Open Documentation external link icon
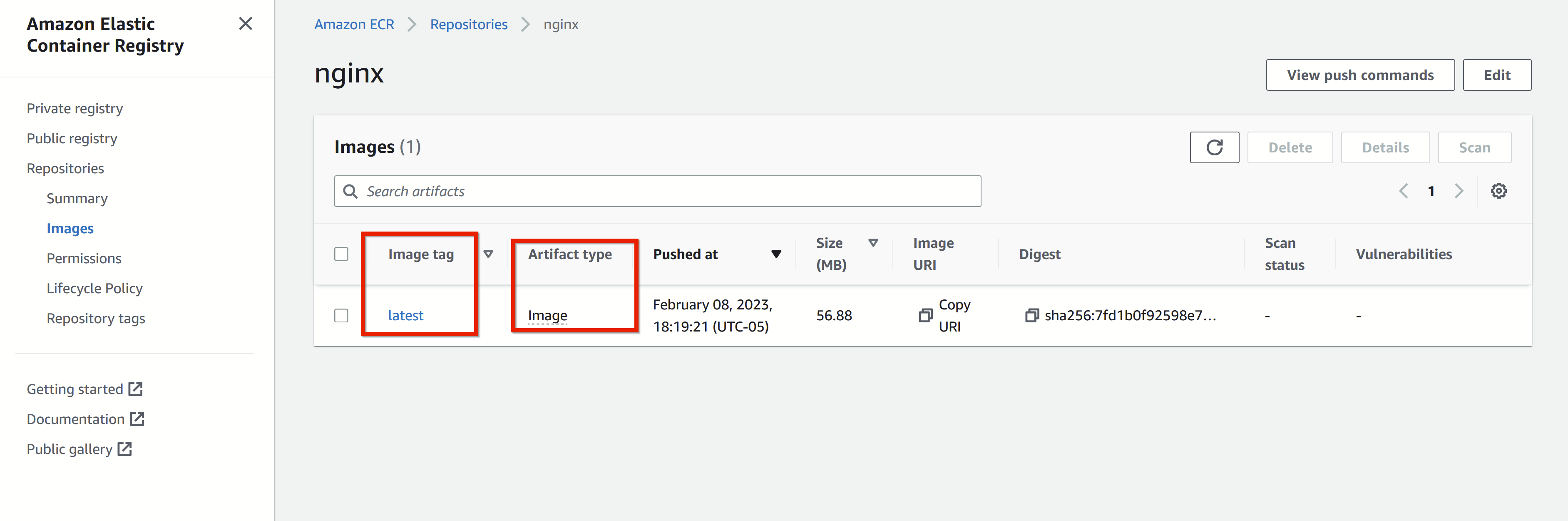Image resolution: width=1568 pixels, height=521 pixels. click(x=137, y=419)
